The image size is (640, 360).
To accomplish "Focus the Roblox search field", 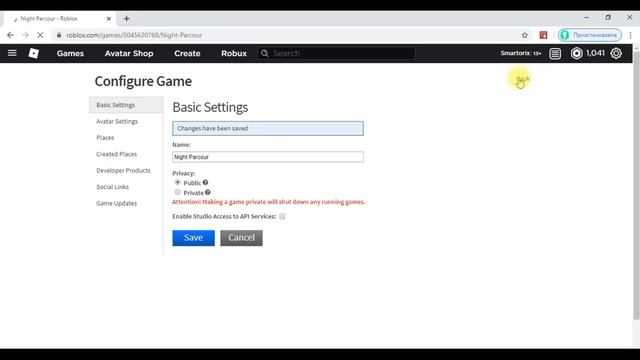I will point(337,53).
